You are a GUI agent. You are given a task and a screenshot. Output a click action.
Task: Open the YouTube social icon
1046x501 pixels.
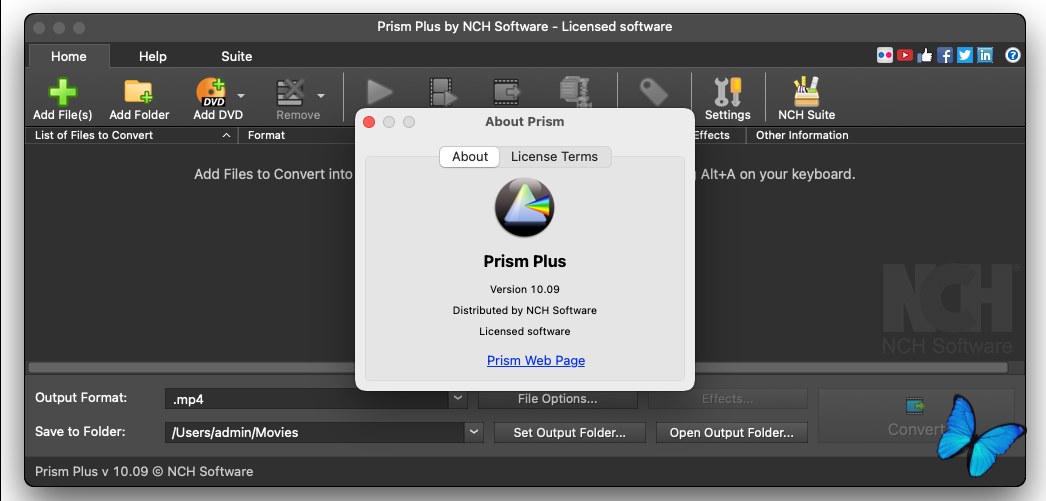click(x=904, y=56)
